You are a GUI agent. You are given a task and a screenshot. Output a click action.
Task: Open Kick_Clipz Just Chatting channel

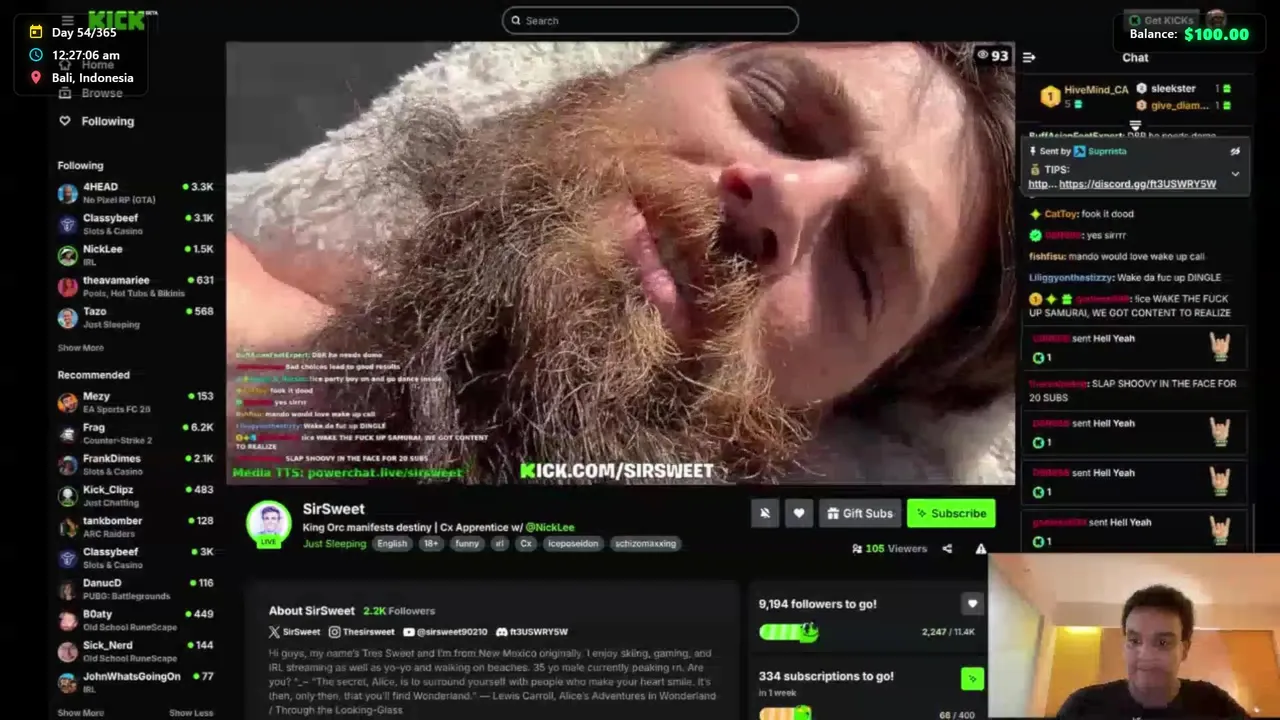coord(135,495)
